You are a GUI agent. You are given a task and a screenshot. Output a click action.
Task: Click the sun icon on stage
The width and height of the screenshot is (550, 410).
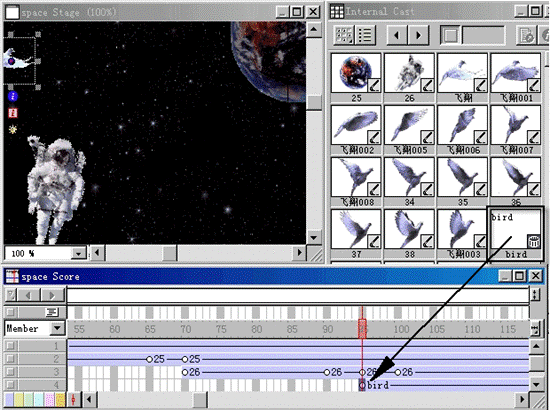pos(13,129)
